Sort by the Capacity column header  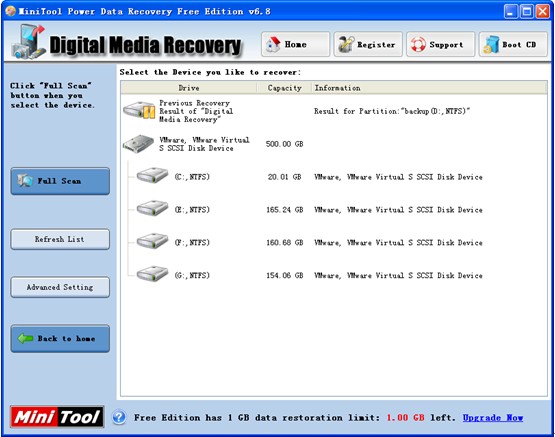coord(284,88)
